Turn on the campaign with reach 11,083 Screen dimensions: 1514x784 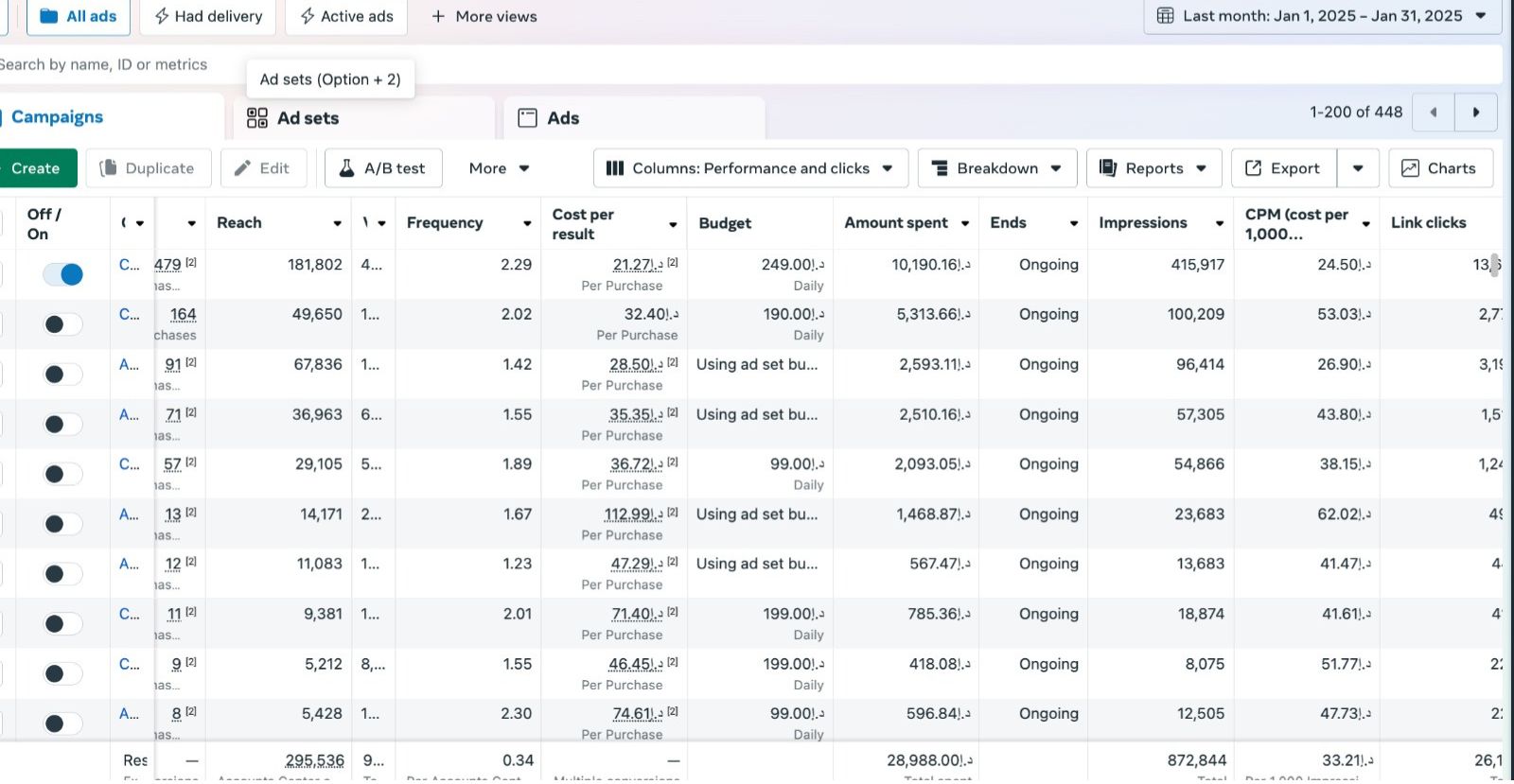[63, 574]
